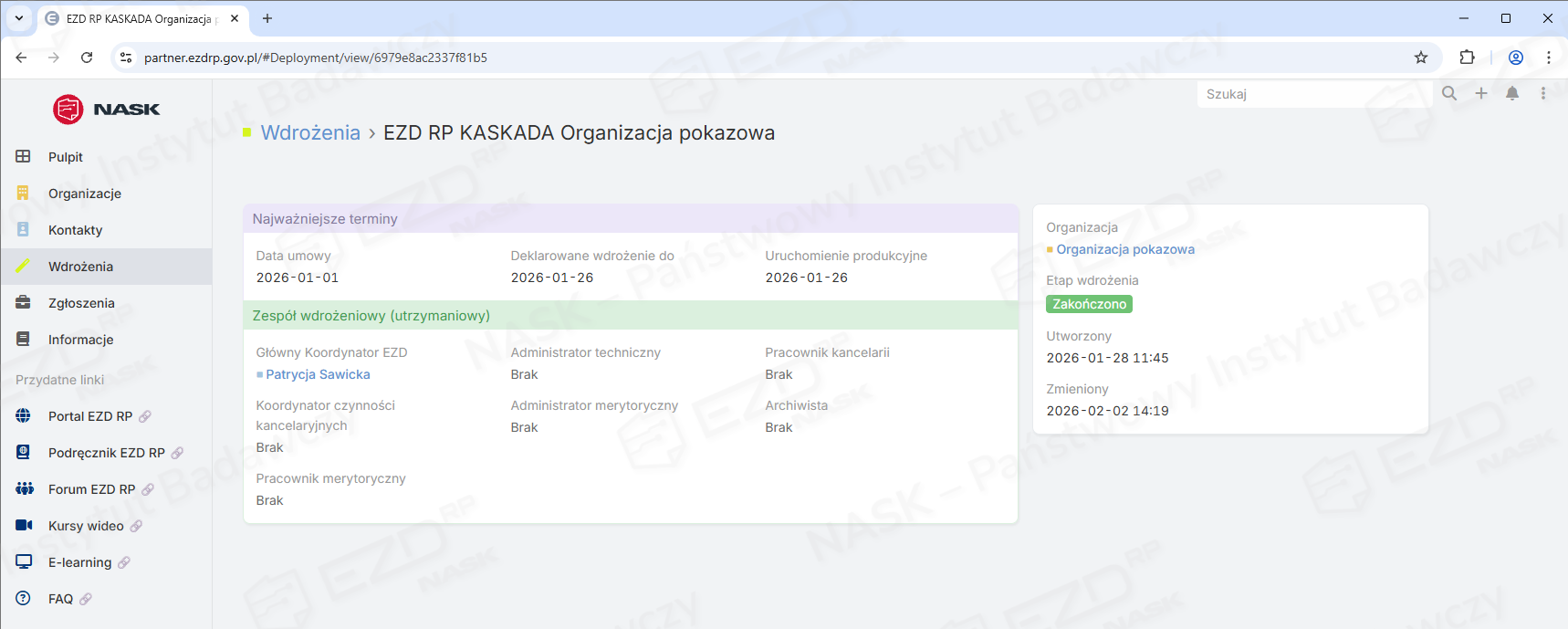Viewport: 1568px width, 629px height.
Task: Click the Administrator merytoryczny label
Action: 594,405
